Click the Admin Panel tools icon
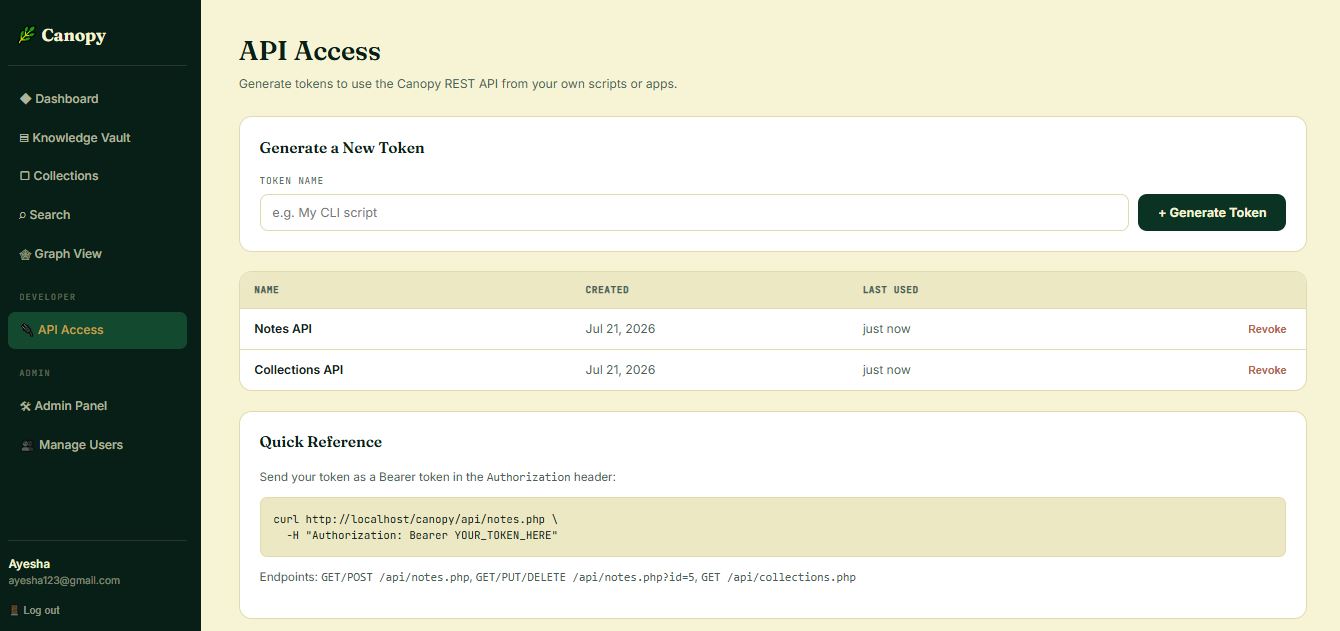1340x631 pixels. (26, 406)
